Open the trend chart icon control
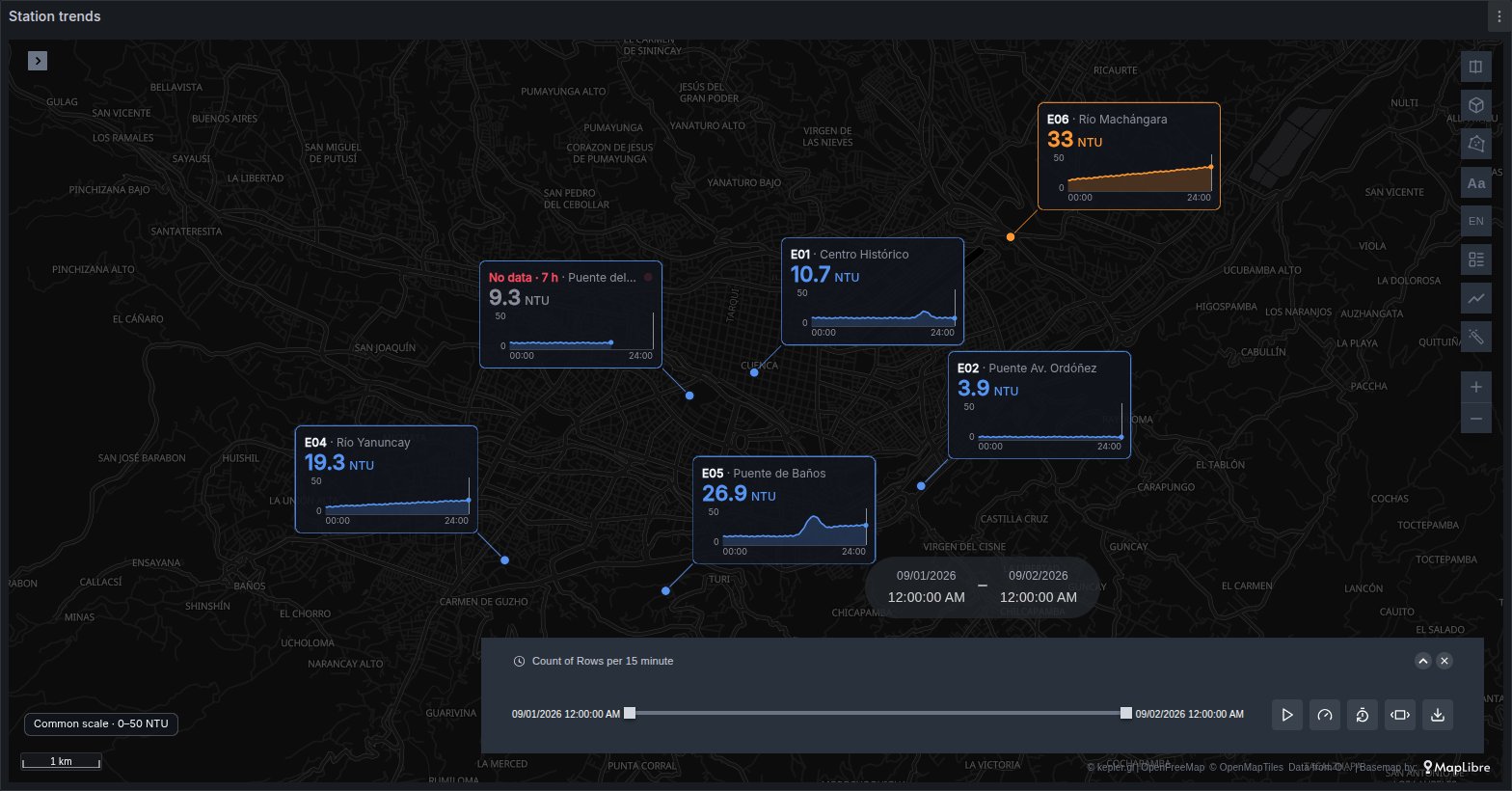The height and width of the screenshot is (791, 1512). [1476, 298]
